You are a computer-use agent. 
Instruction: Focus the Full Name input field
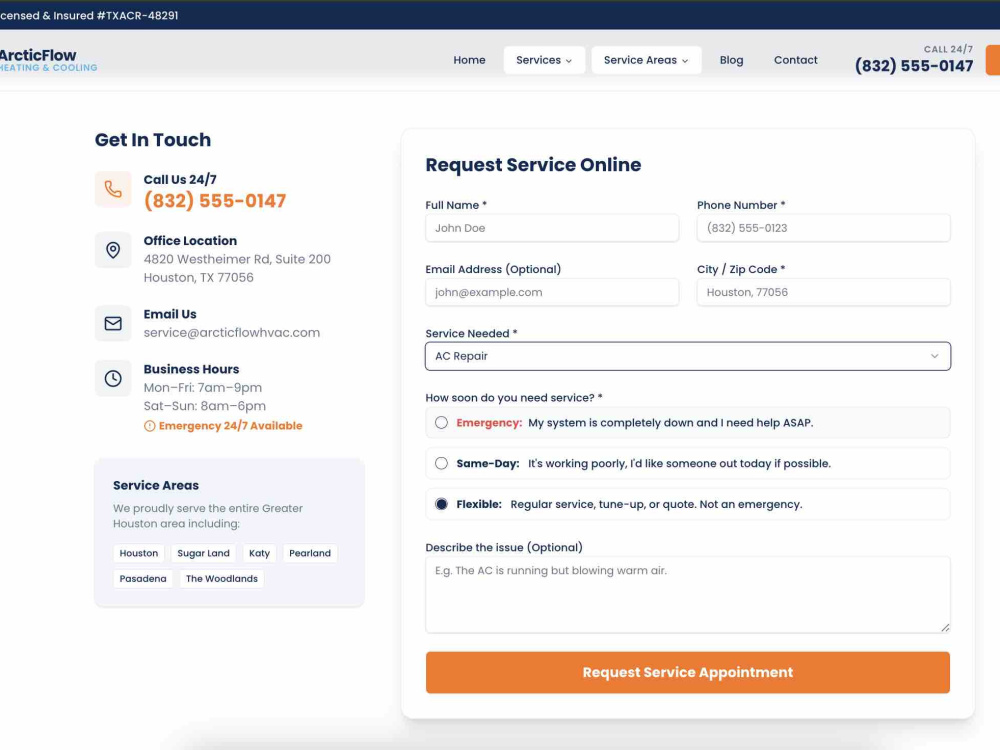(x=552, y=228)
